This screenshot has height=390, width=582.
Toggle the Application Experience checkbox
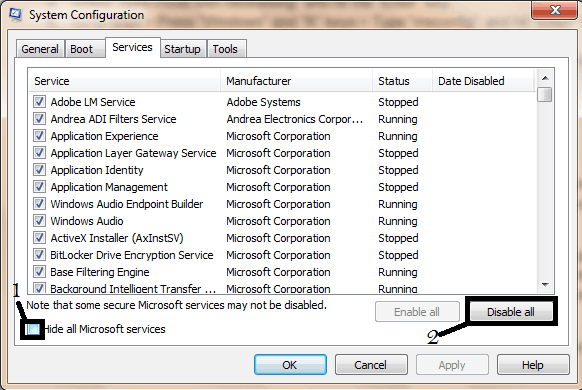[x=39, y=136]
